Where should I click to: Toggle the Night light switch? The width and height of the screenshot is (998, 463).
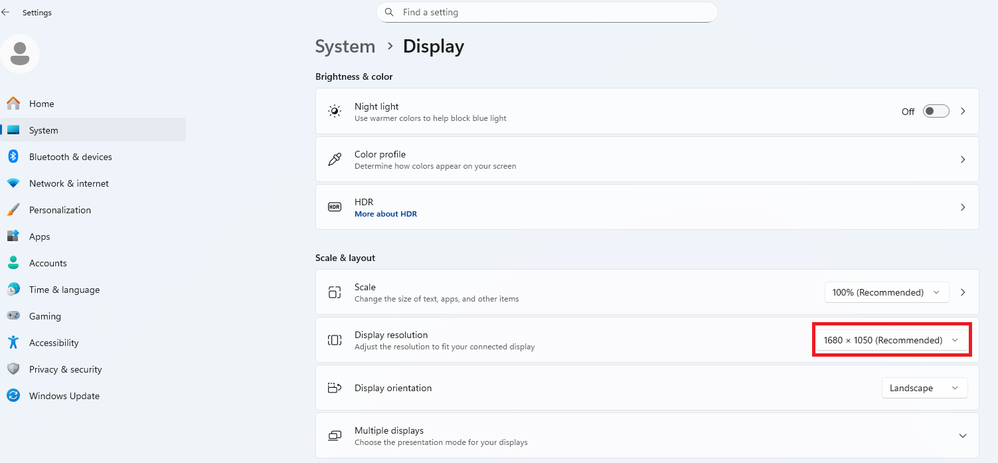click(x=936, y=111)
